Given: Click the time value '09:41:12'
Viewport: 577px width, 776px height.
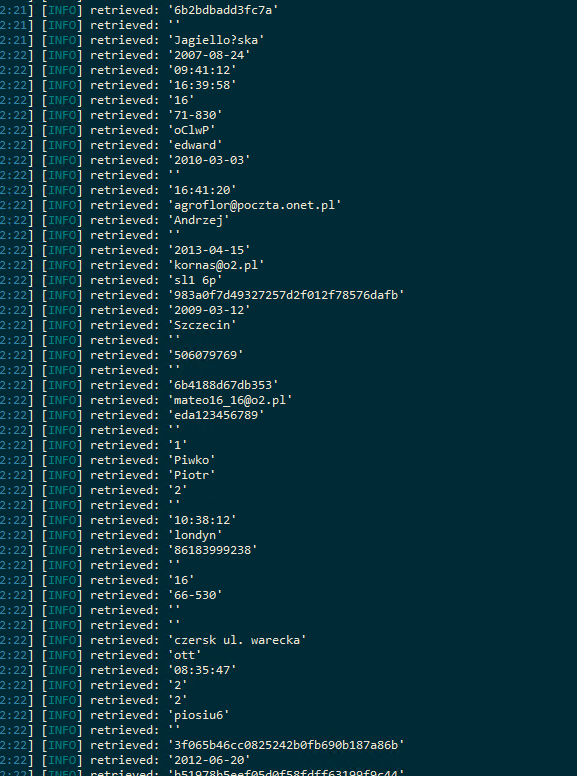Looking at the screenshot, I should click(202, 70).
